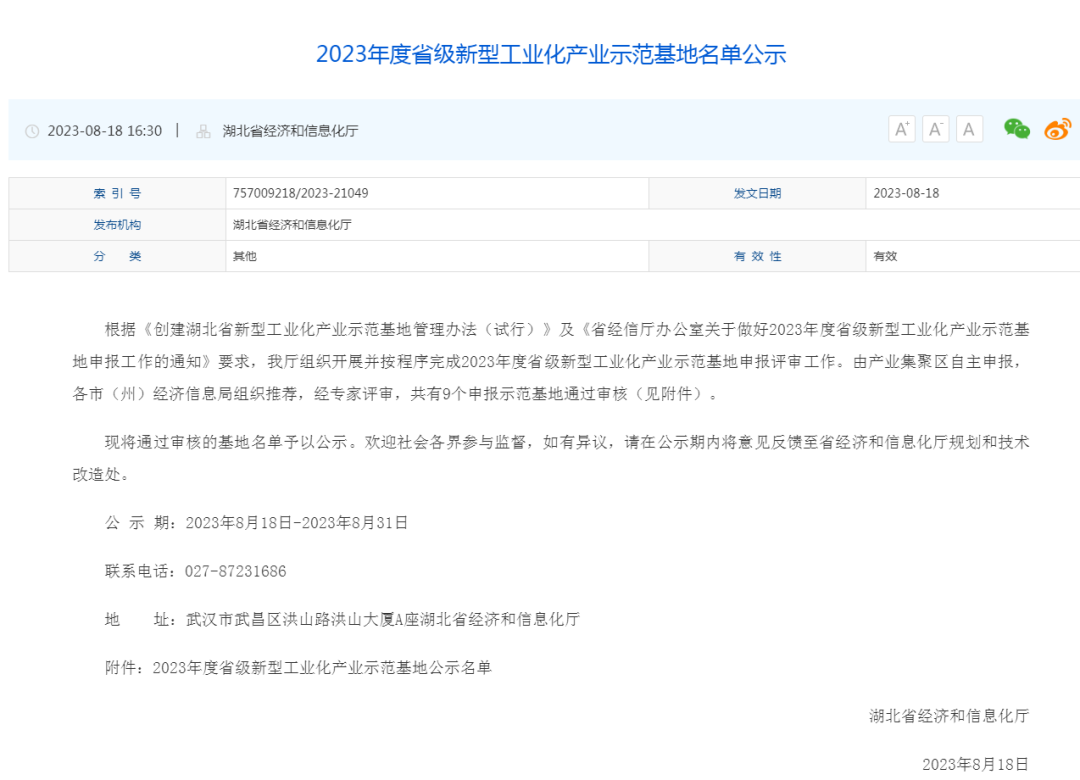Click the 索引号 label cell
The image size is (1080, 780).
117,193
